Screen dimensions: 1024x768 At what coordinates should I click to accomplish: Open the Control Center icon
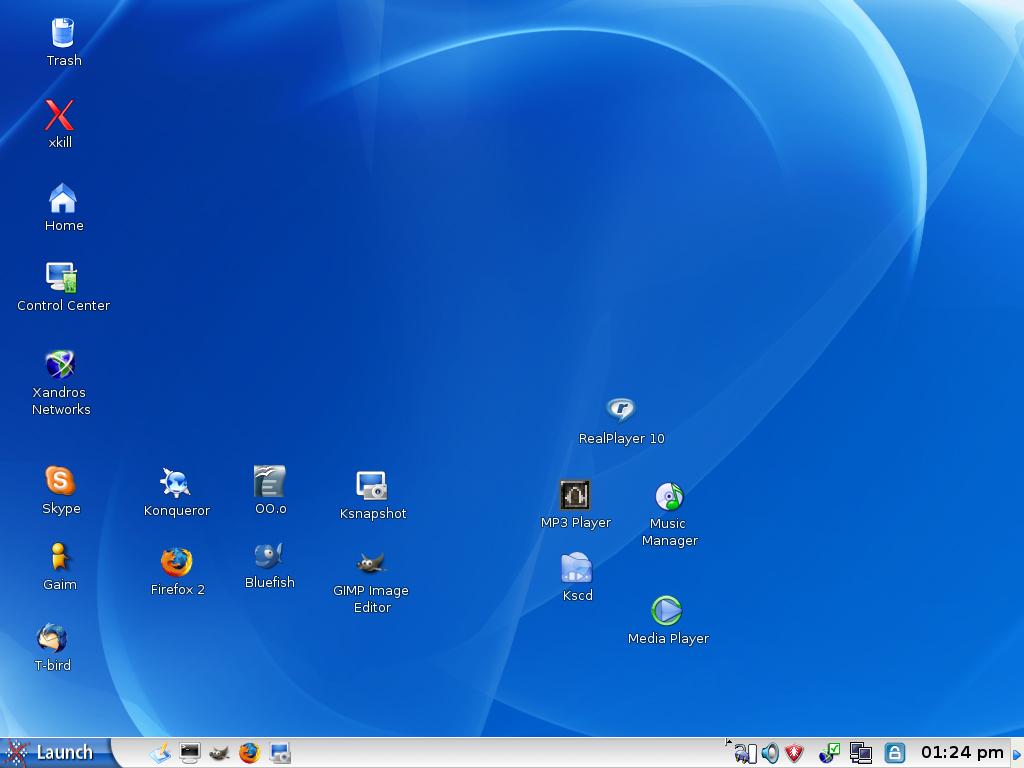(61, 278)
